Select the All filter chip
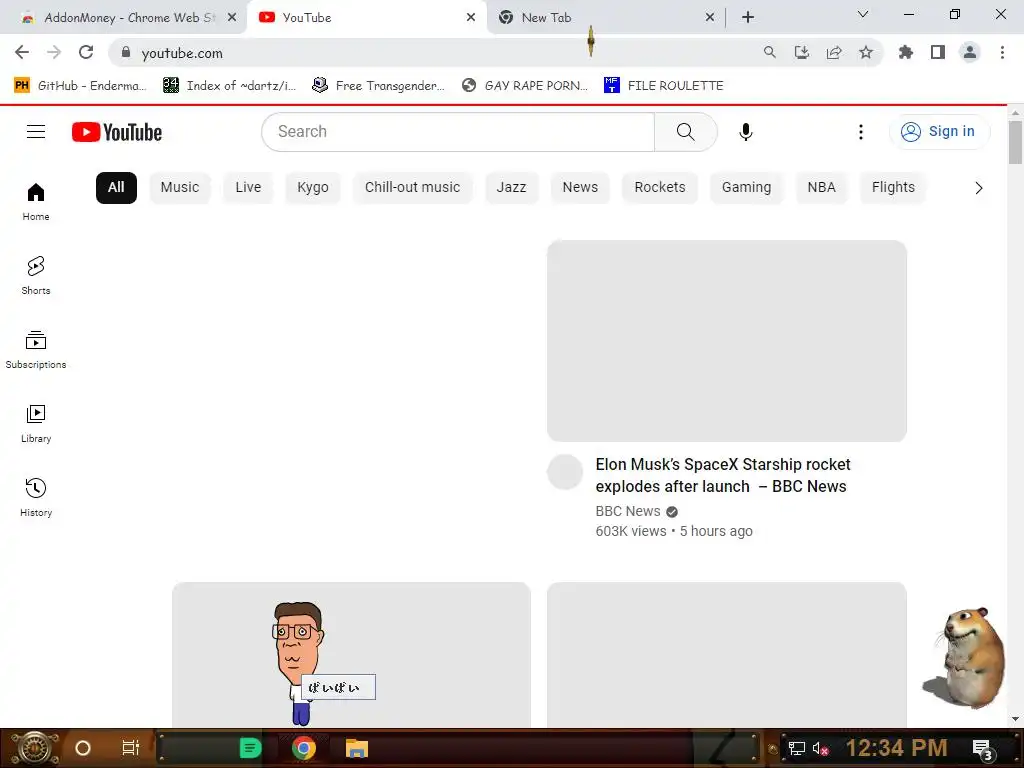Screen dimensions: 1024x768 click(x=116, y=187)
